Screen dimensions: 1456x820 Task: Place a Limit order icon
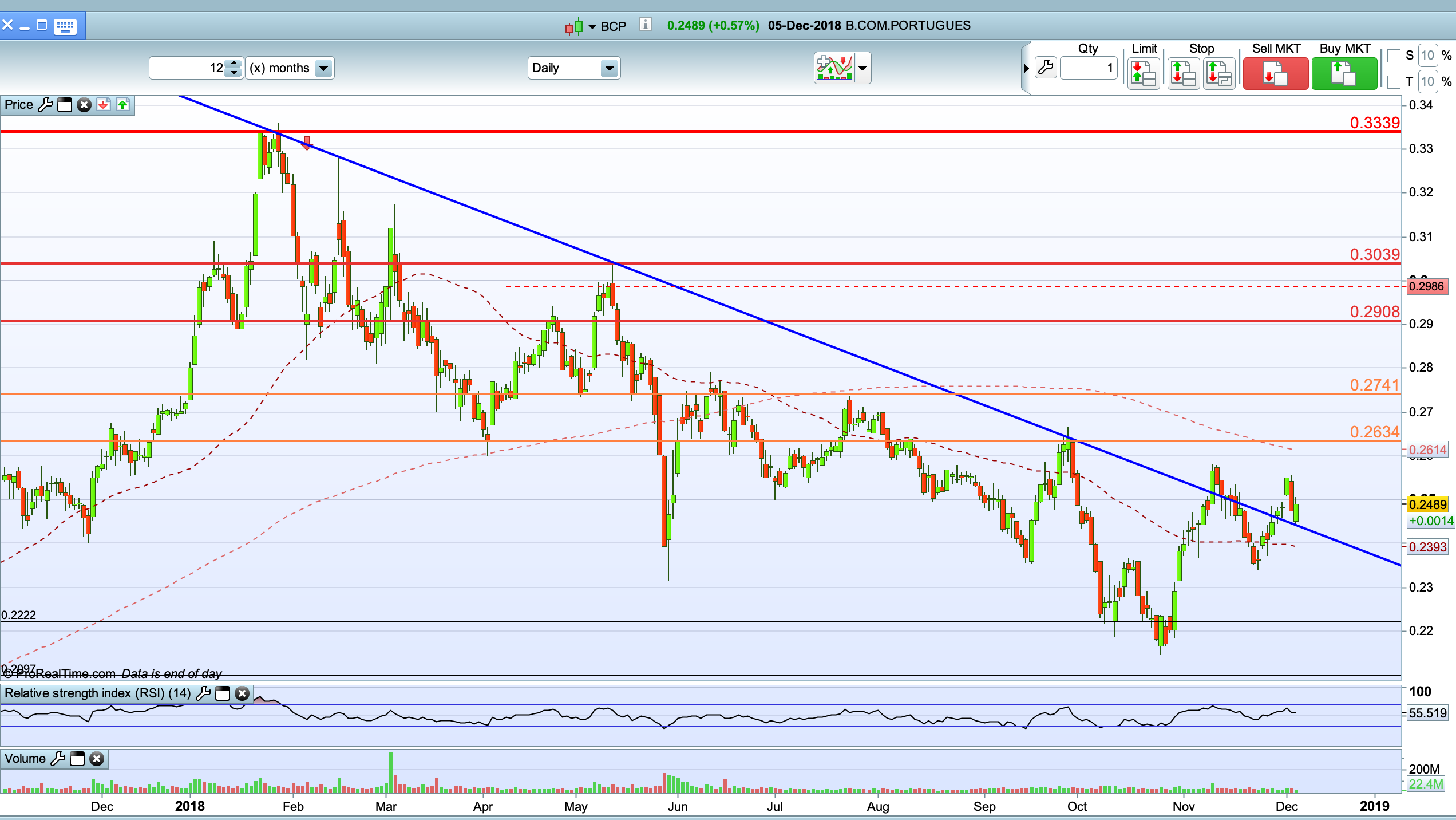point(1144,74)
